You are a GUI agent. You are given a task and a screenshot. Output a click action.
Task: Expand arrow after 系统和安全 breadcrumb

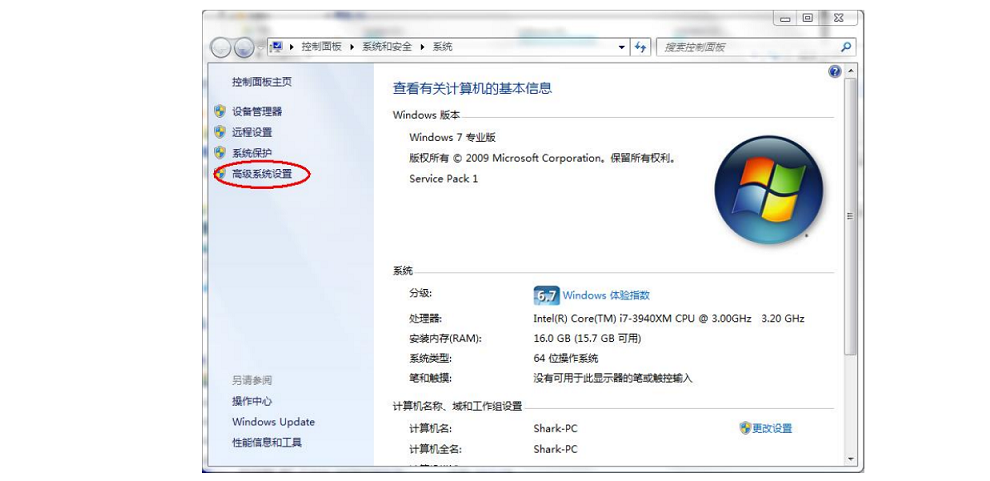(423, 47)
